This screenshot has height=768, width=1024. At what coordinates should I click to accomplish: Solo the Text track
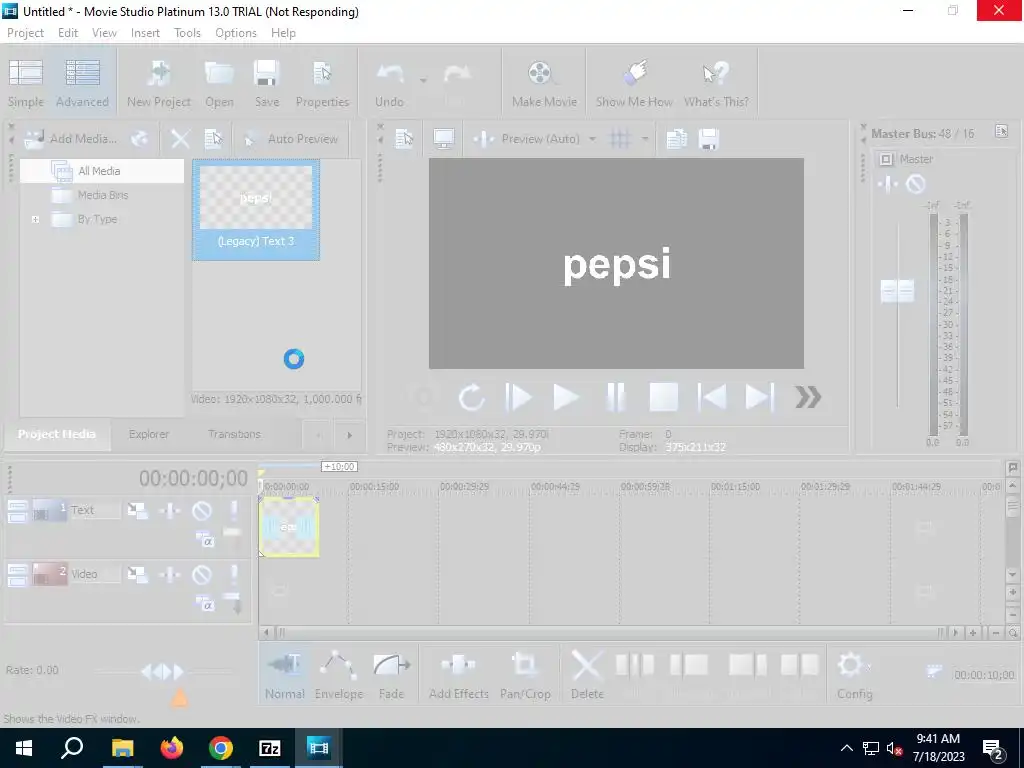click(x=234, y=510)
